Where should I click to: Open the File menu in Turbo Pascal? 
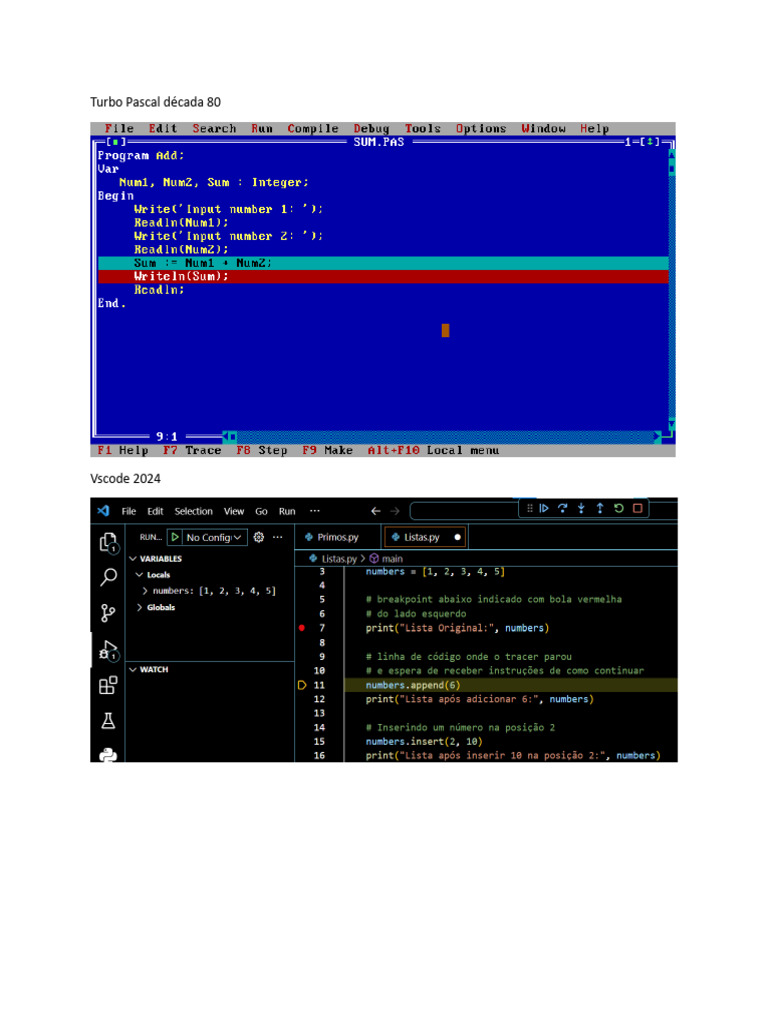119,129
